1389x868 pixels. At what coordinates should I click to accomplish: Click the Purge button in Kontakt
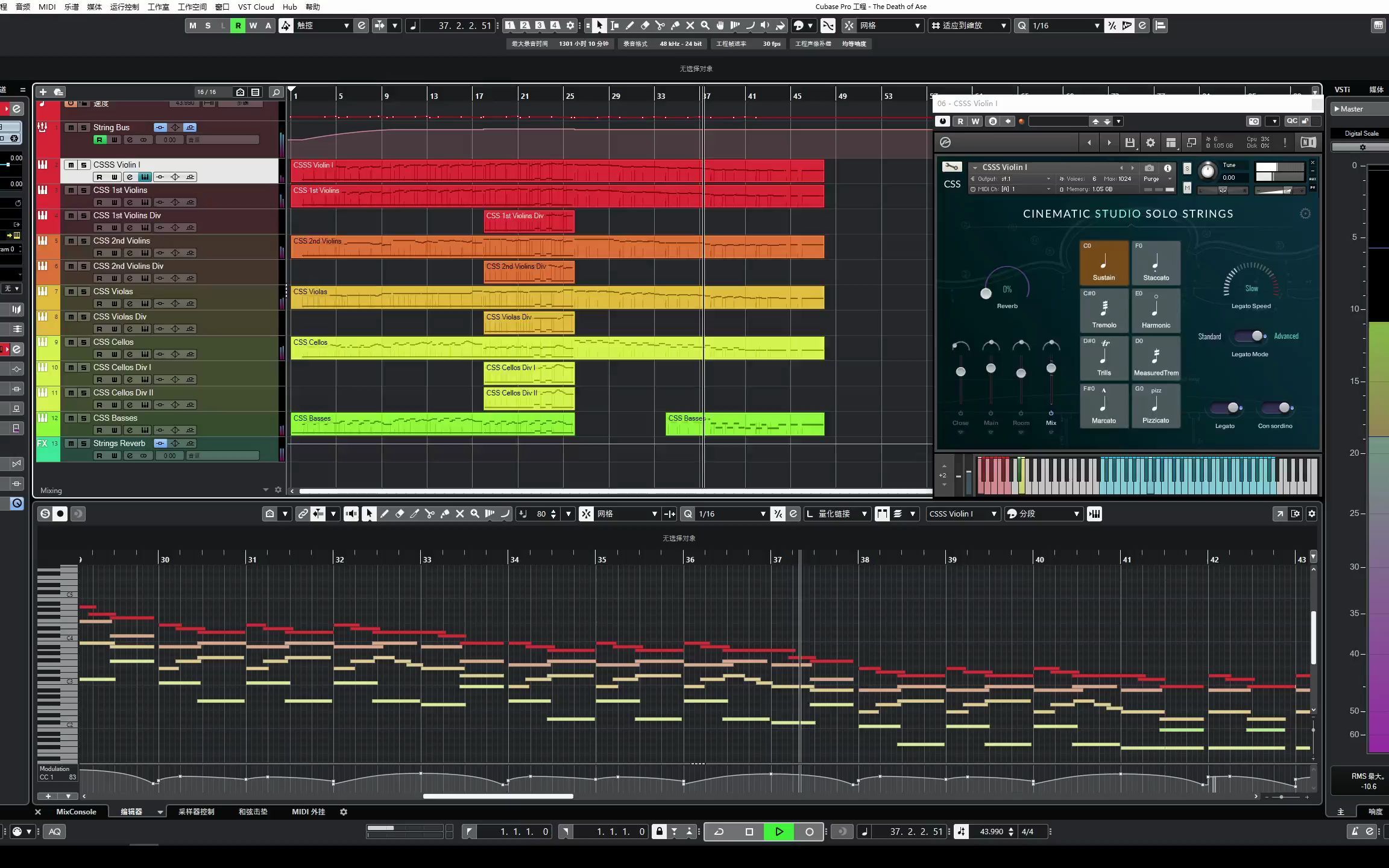coord(1151,179)
